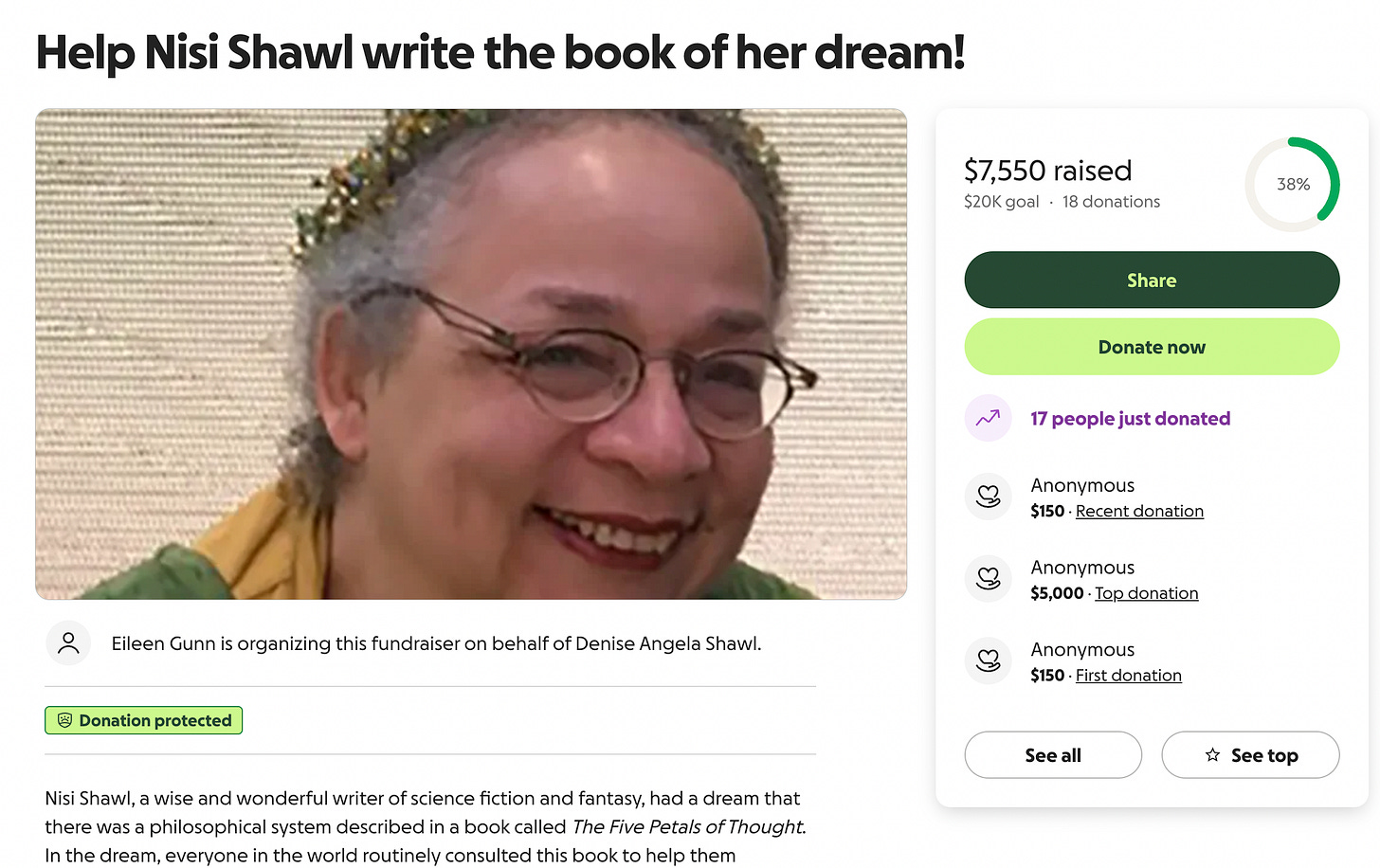Open the See all donations button
The height and width of the screenshot is (868, 1380).
(x=1053, y=755)
